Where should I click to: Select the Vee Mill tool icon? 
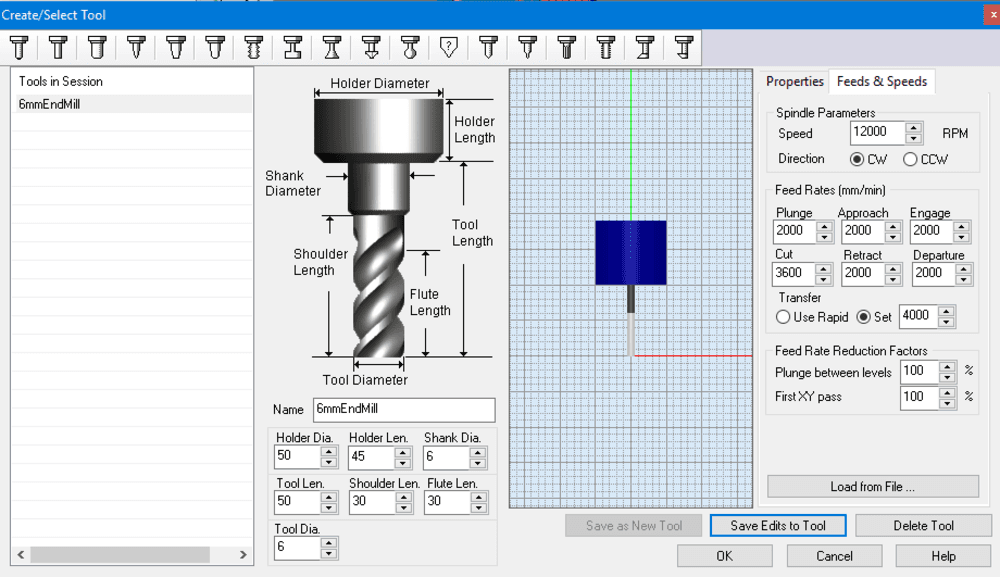(x=136, y=48)
